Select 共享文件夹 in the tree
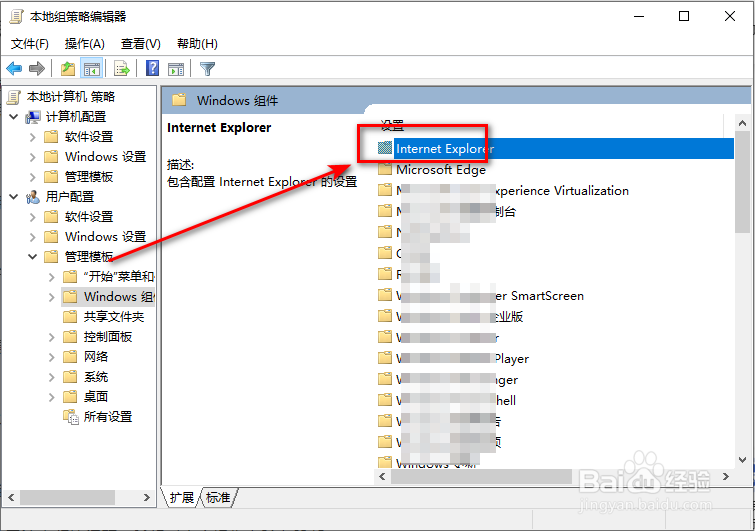Image resolution: width=755 pixels, height=531 pixels. pyautogui.click(x=114, y=317)
